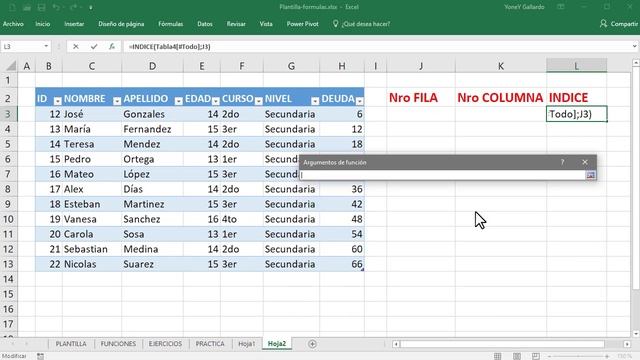
Task: Open the Archivo menu
Action: 13,24
